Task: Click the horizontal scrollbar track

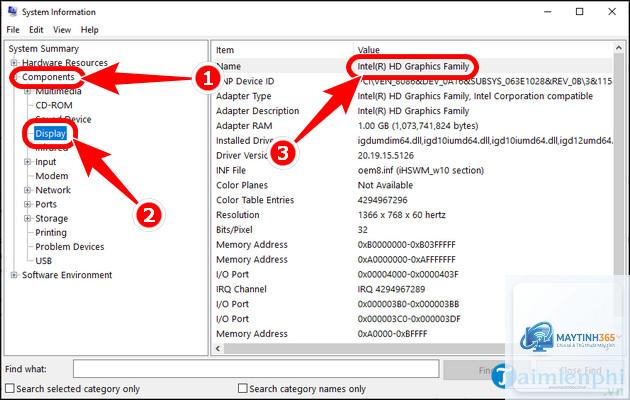Action: [x=364, y=348]
